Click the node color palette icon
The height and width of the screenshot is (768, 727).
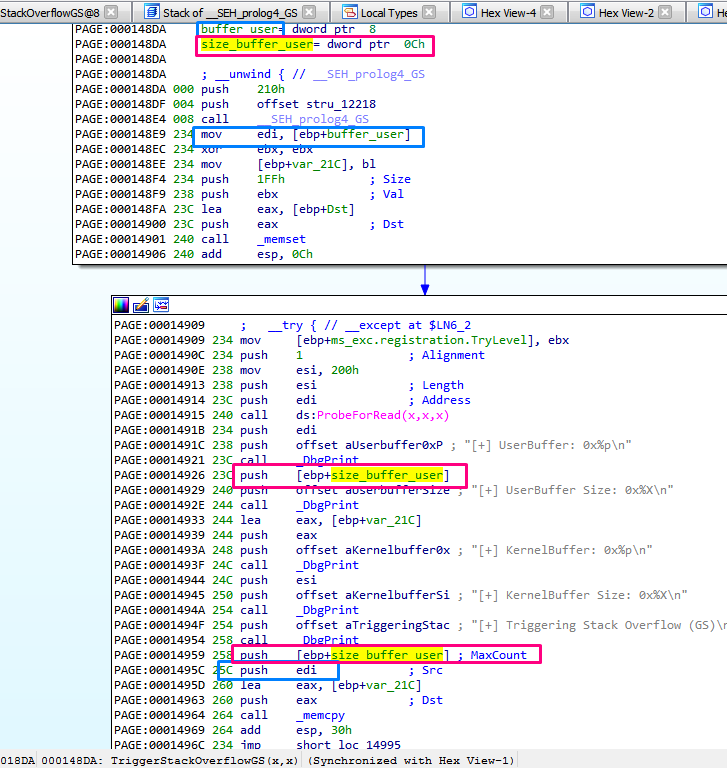(121, 305)
